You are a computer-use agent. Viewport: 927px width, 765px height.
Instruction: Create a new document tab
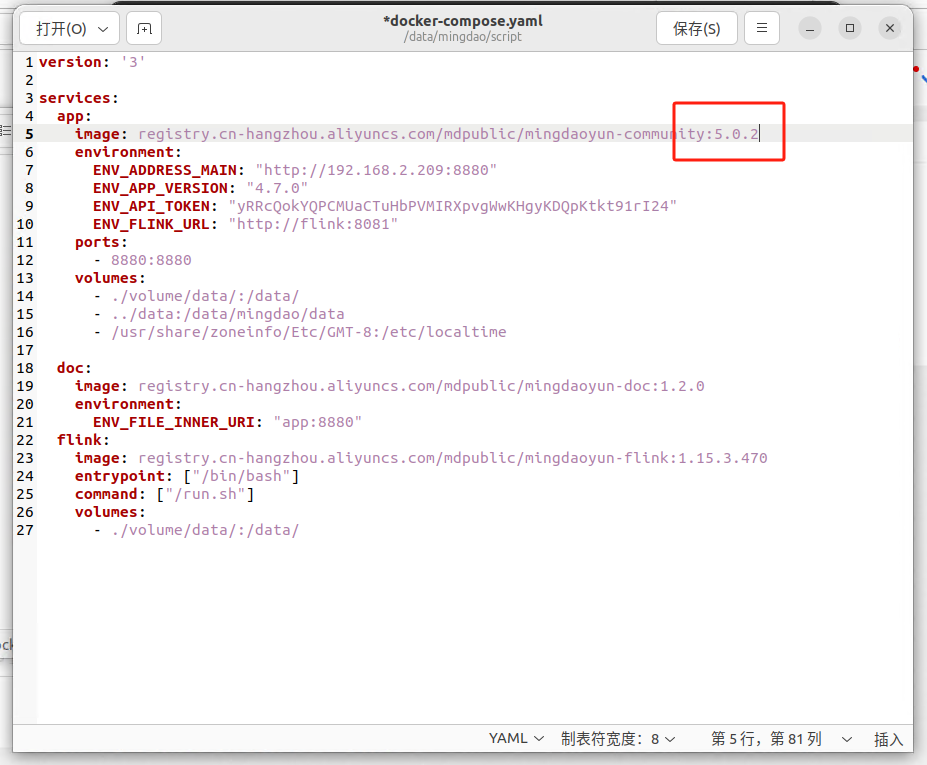pyautogui.click(x=144, y=28)
